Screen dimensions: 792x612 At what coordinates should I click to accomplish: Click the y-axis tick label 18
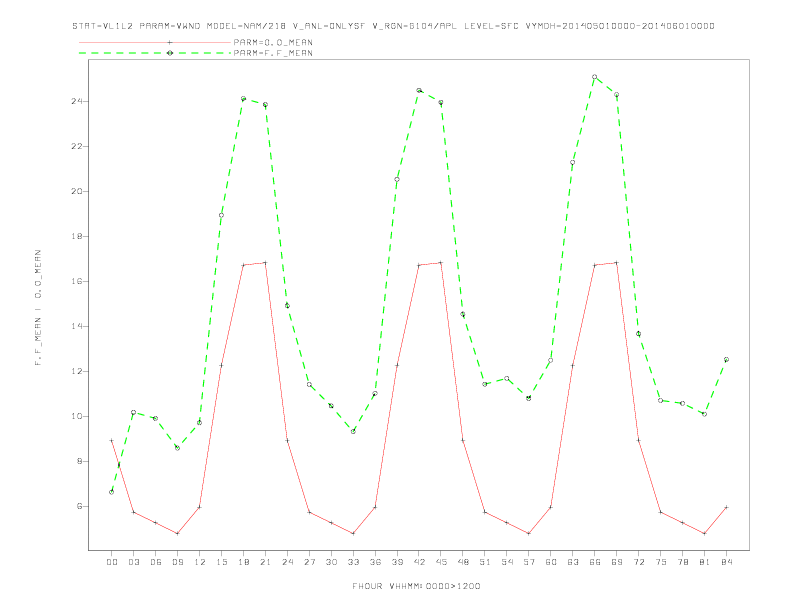tap(77, 236)
